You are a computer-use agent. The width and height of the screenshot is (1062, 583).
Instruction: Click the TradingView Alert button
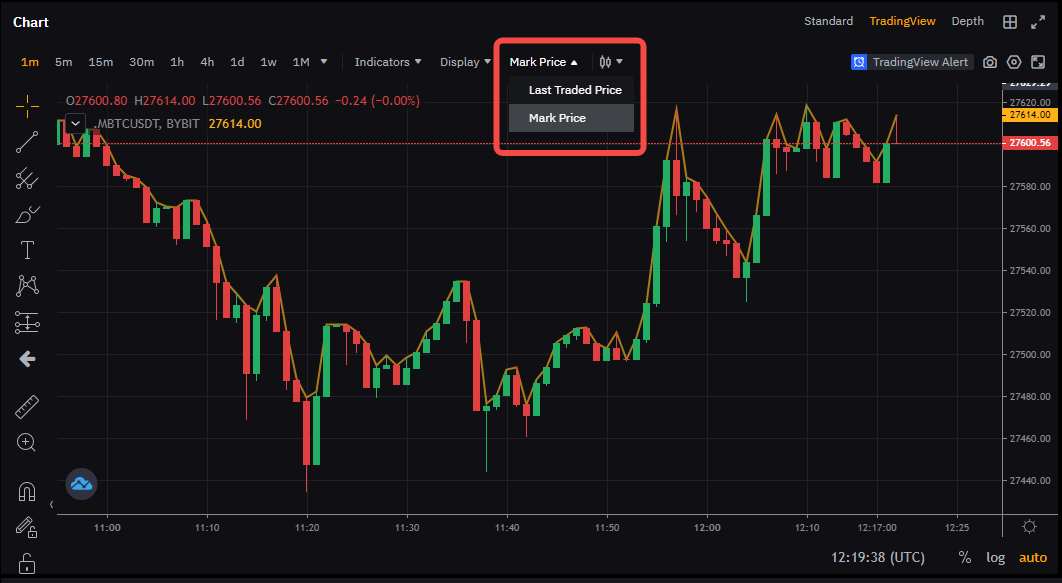[x=911, y=62]
